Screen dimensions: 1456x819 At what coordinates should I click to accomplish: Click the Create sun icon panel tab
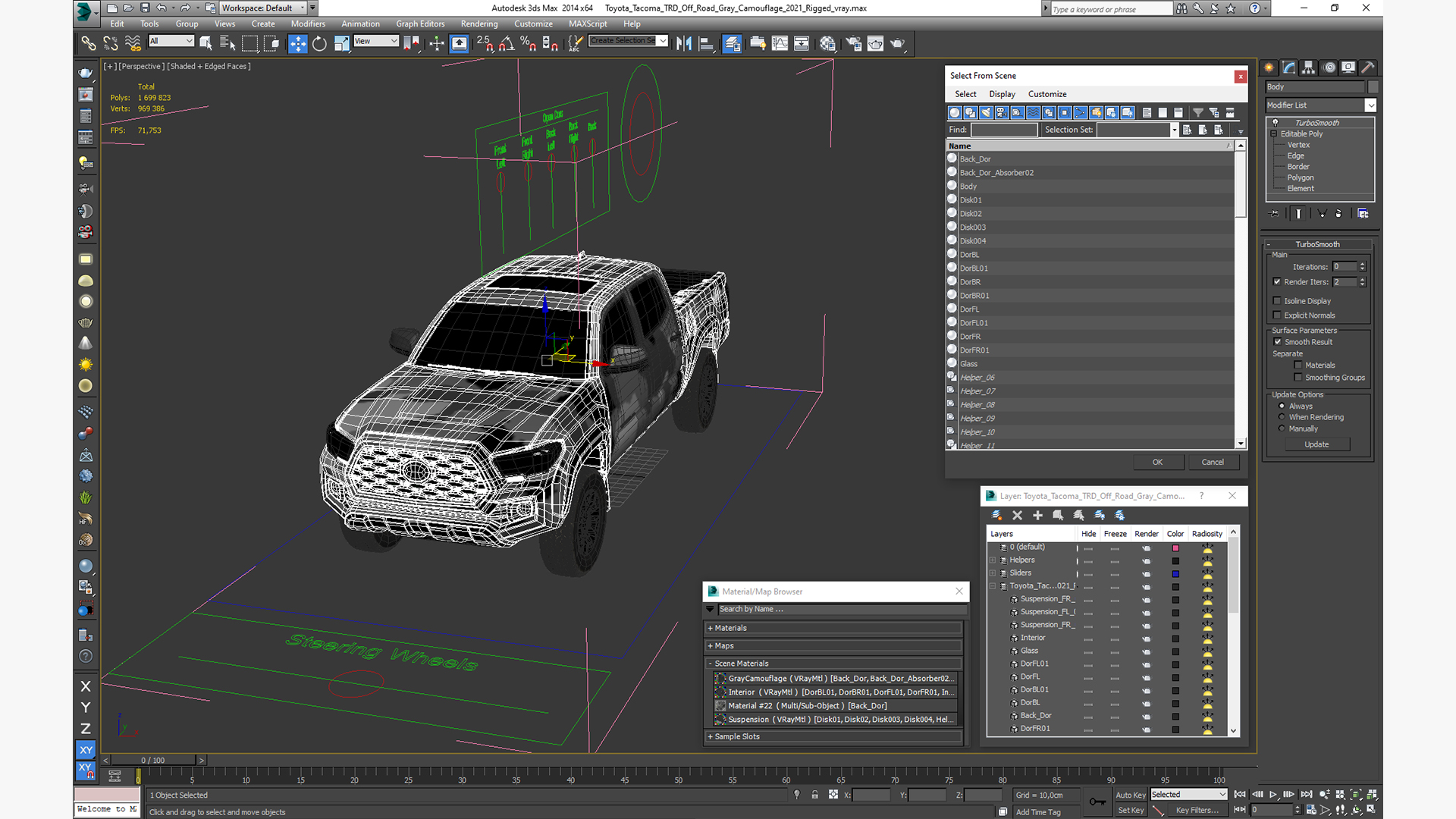tap(1269, 67)
